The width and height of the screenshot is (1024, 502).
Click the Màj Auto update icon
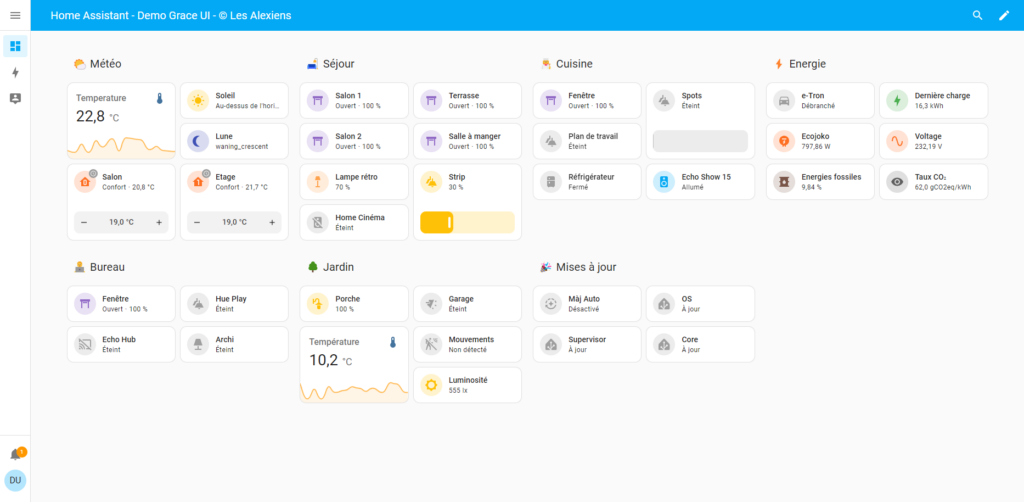[551, 304]
